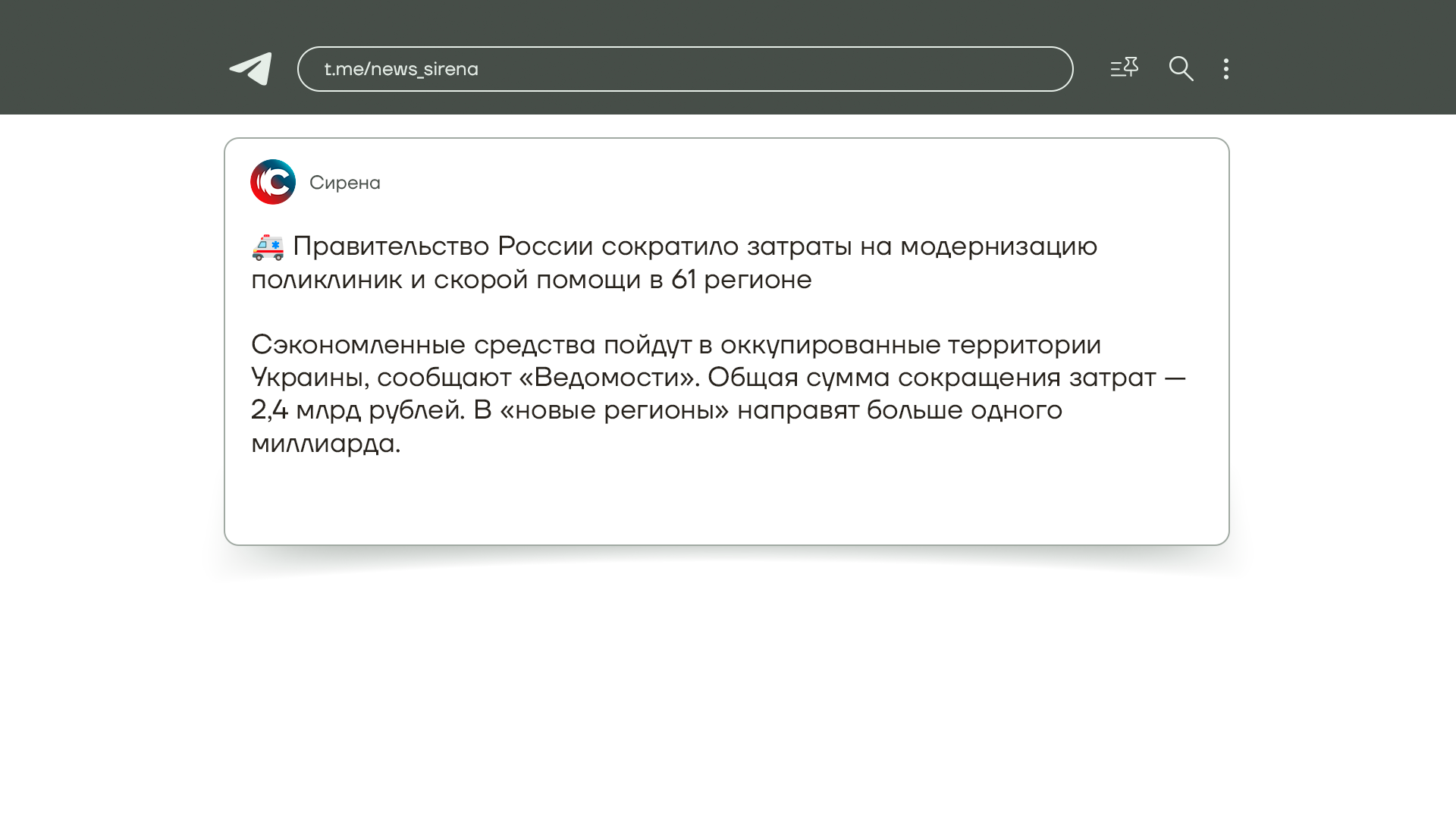Click 'оккупированные территории' phrase
The image size is (1456, 819).
coord(910,345)
